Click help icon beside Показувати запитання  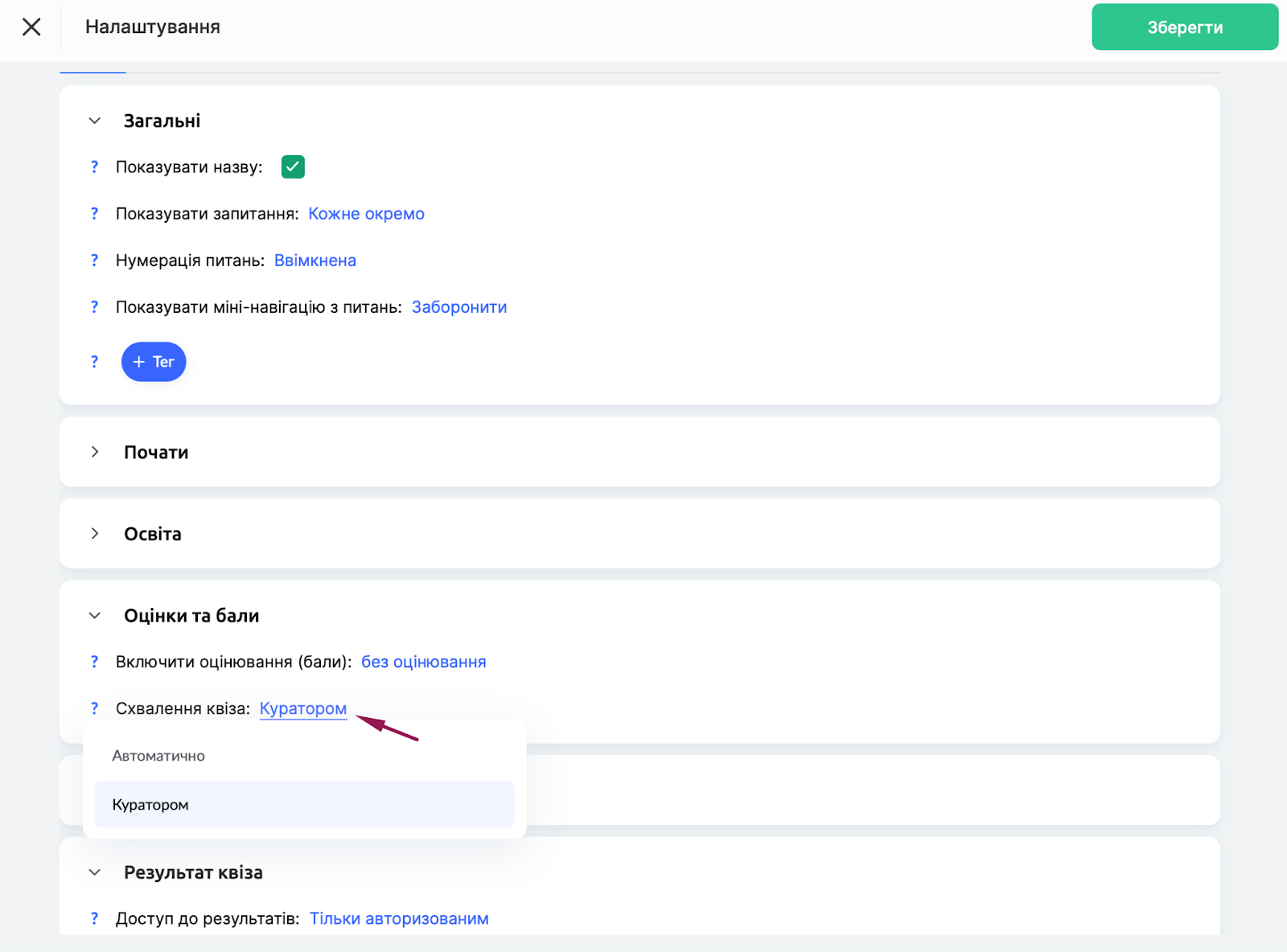point(94,214)
